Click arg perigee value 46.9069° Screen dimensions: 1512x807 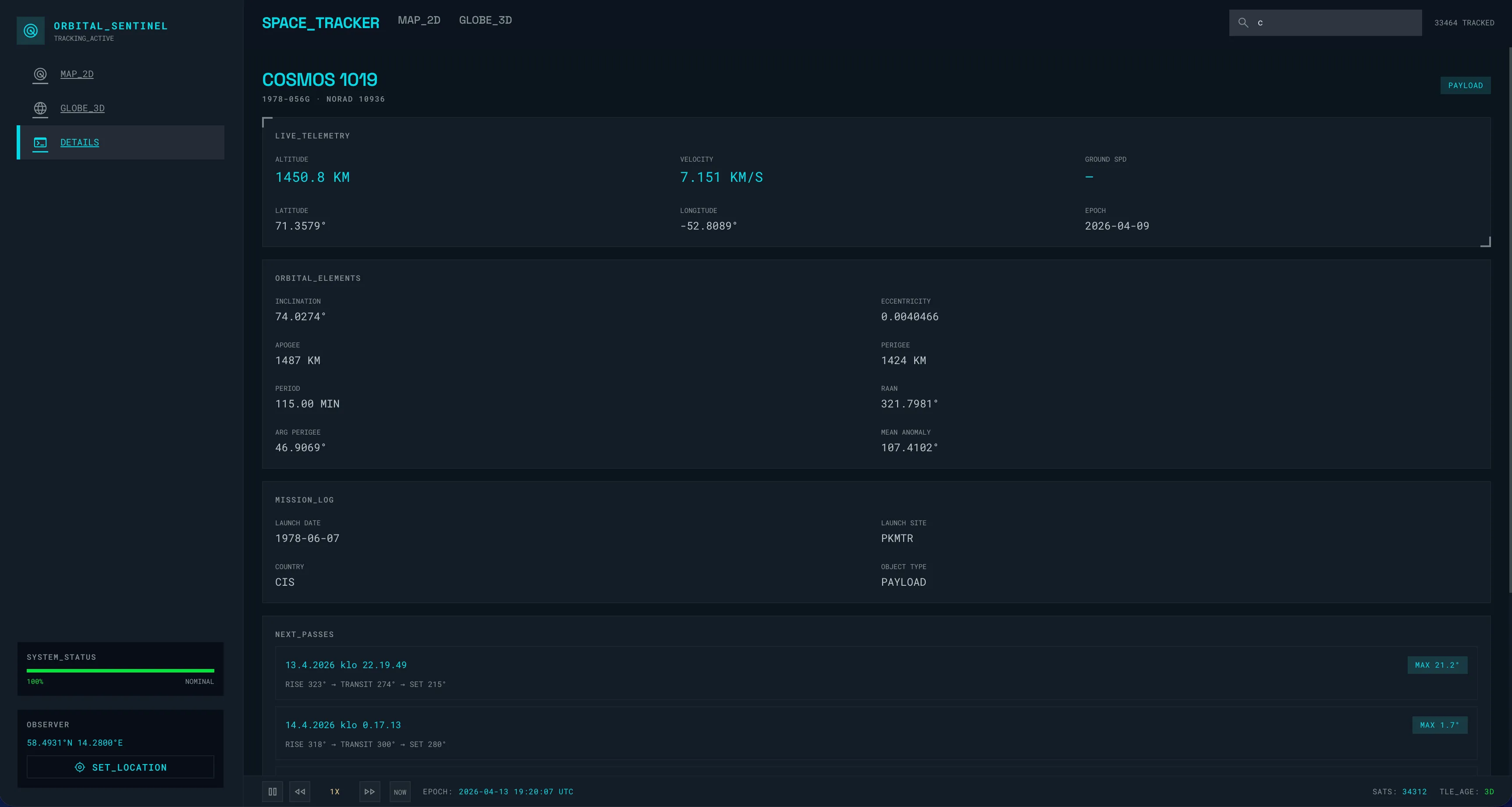click(x=301, y=448)
